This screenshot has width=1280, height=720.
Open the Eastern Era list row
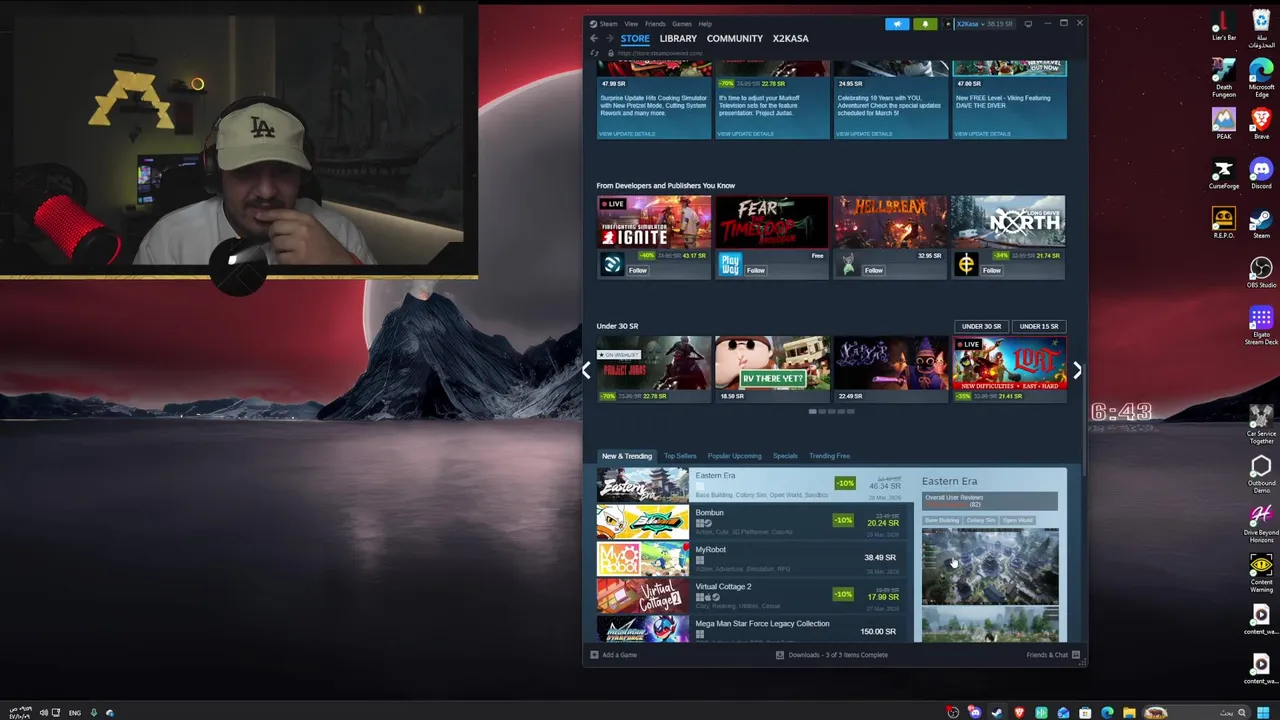755,485
